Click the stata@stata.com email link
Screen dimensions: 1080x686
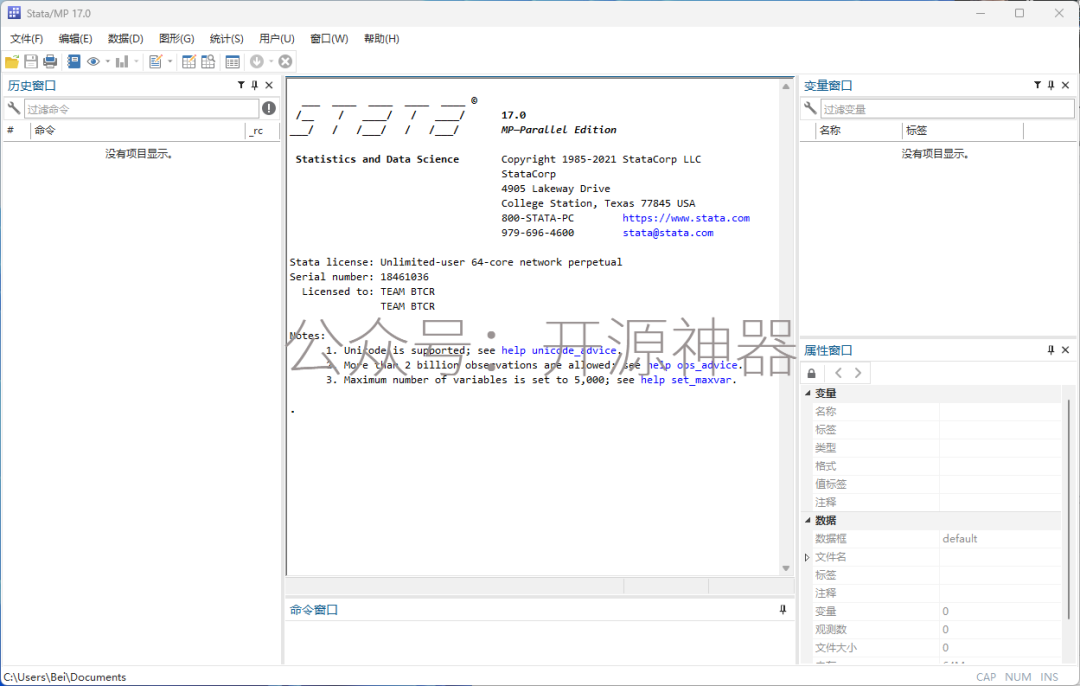(x=668, y=233)
